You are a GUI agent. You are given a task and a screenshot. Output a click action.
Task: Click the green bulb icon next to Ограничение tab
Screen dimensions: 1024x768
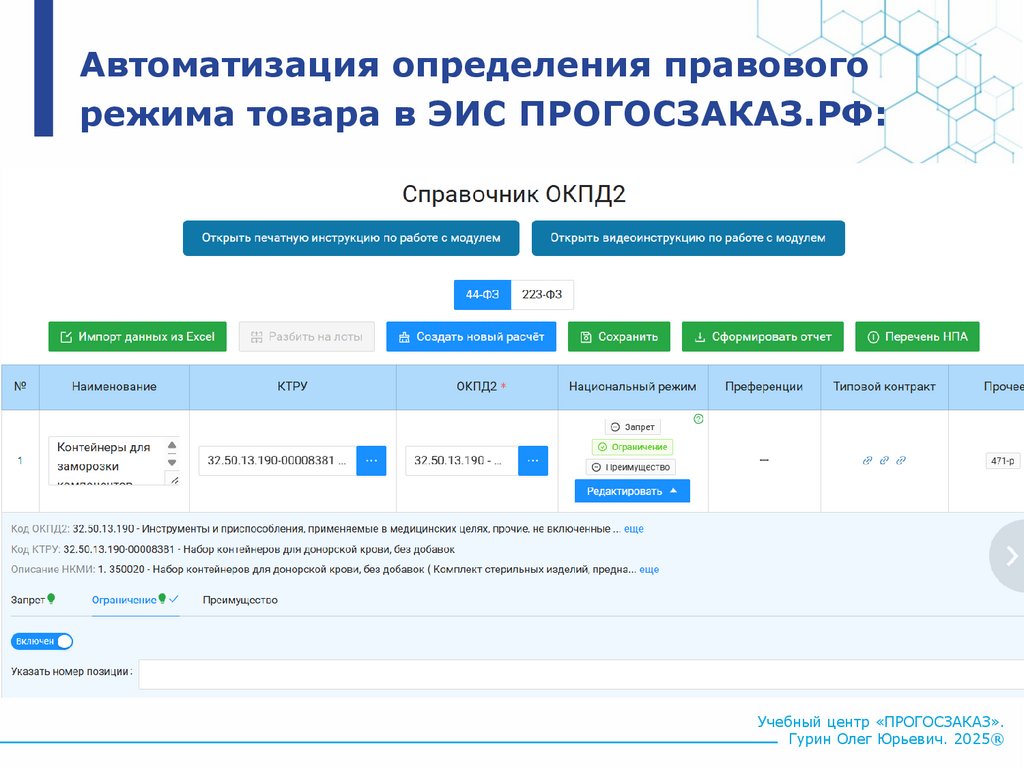click(162, 598)
